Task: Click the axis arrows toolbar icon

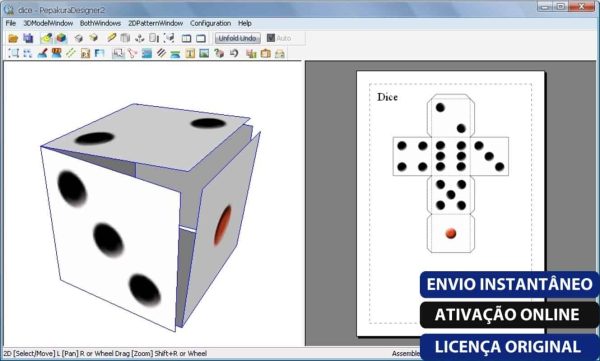Action: tap(139, 38)
